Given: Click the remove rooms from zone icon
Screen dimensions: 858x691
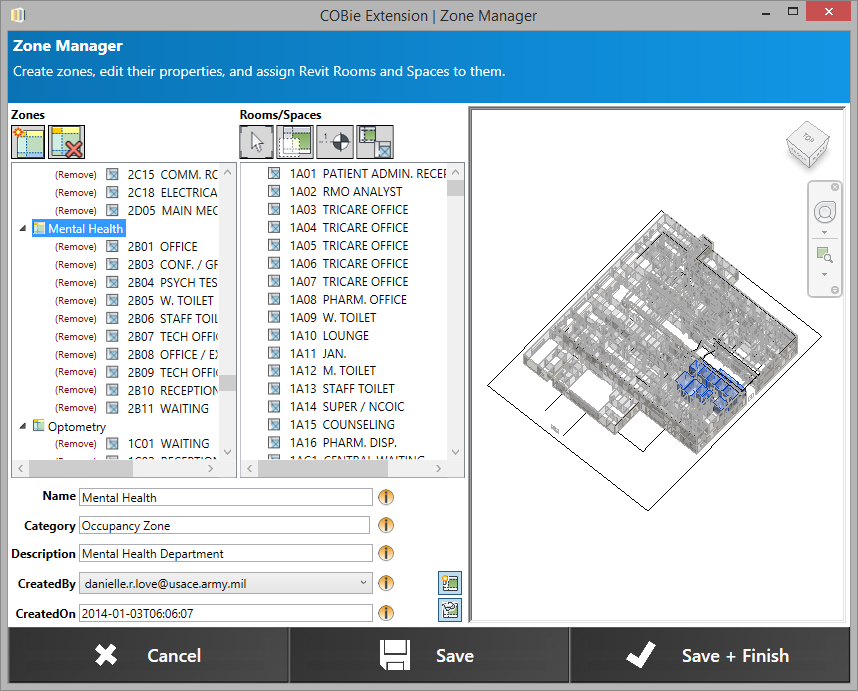Looking at the screenshot, I should pyautogui.click(x=374, y=141).
